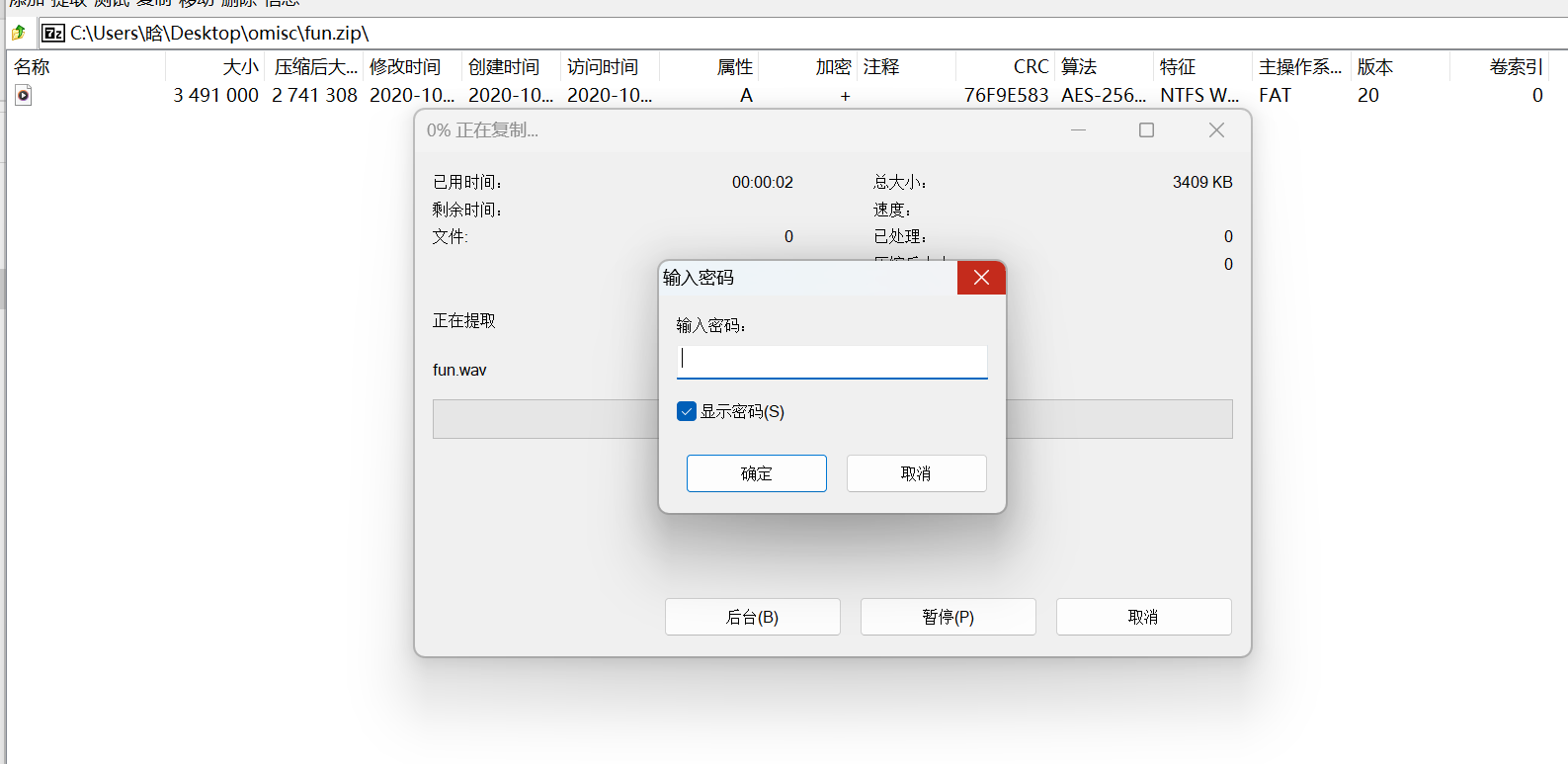Send extraction to background with 后台(B)

coord(752,617)
